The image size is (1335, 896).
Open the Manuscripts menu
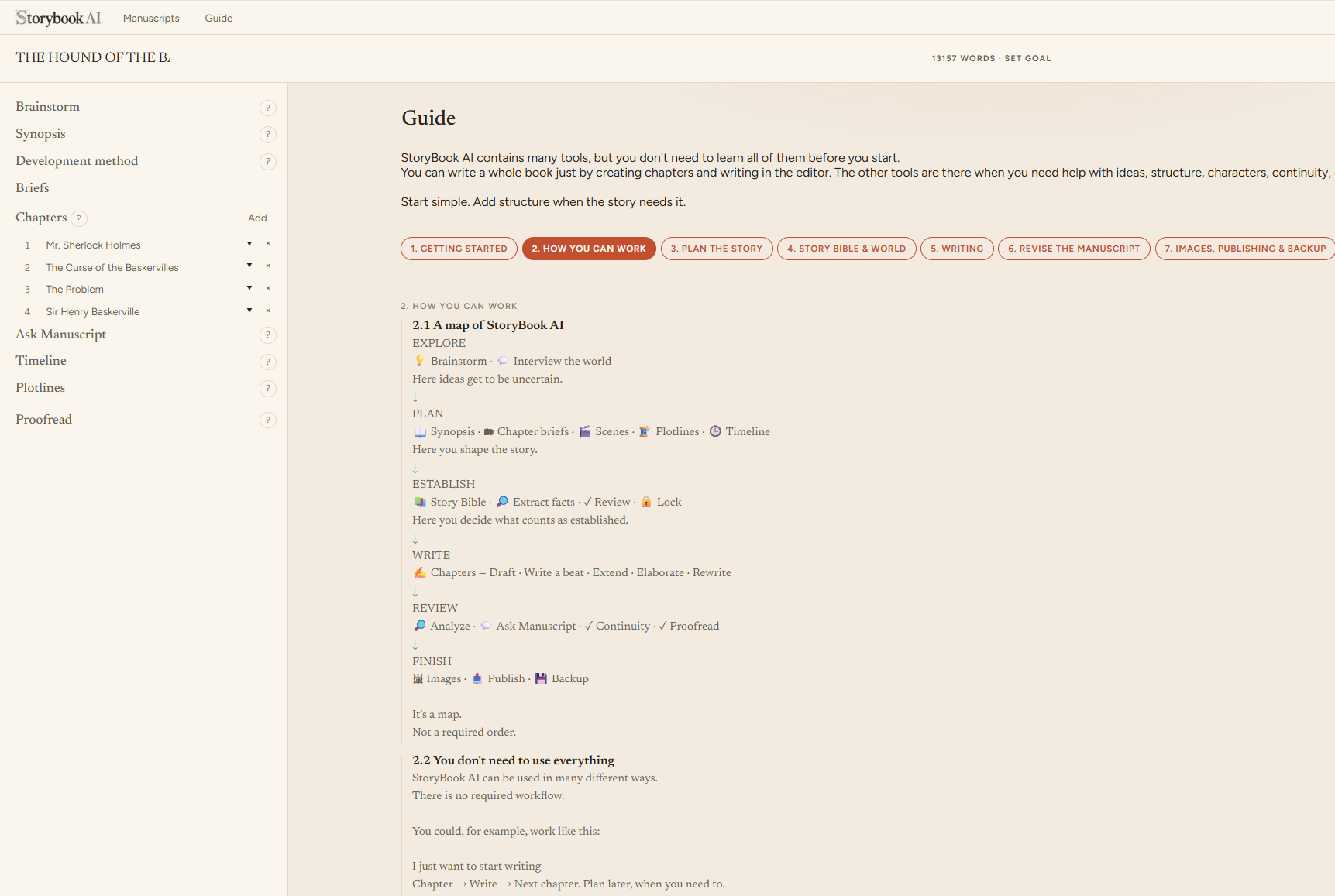[151, 18]
